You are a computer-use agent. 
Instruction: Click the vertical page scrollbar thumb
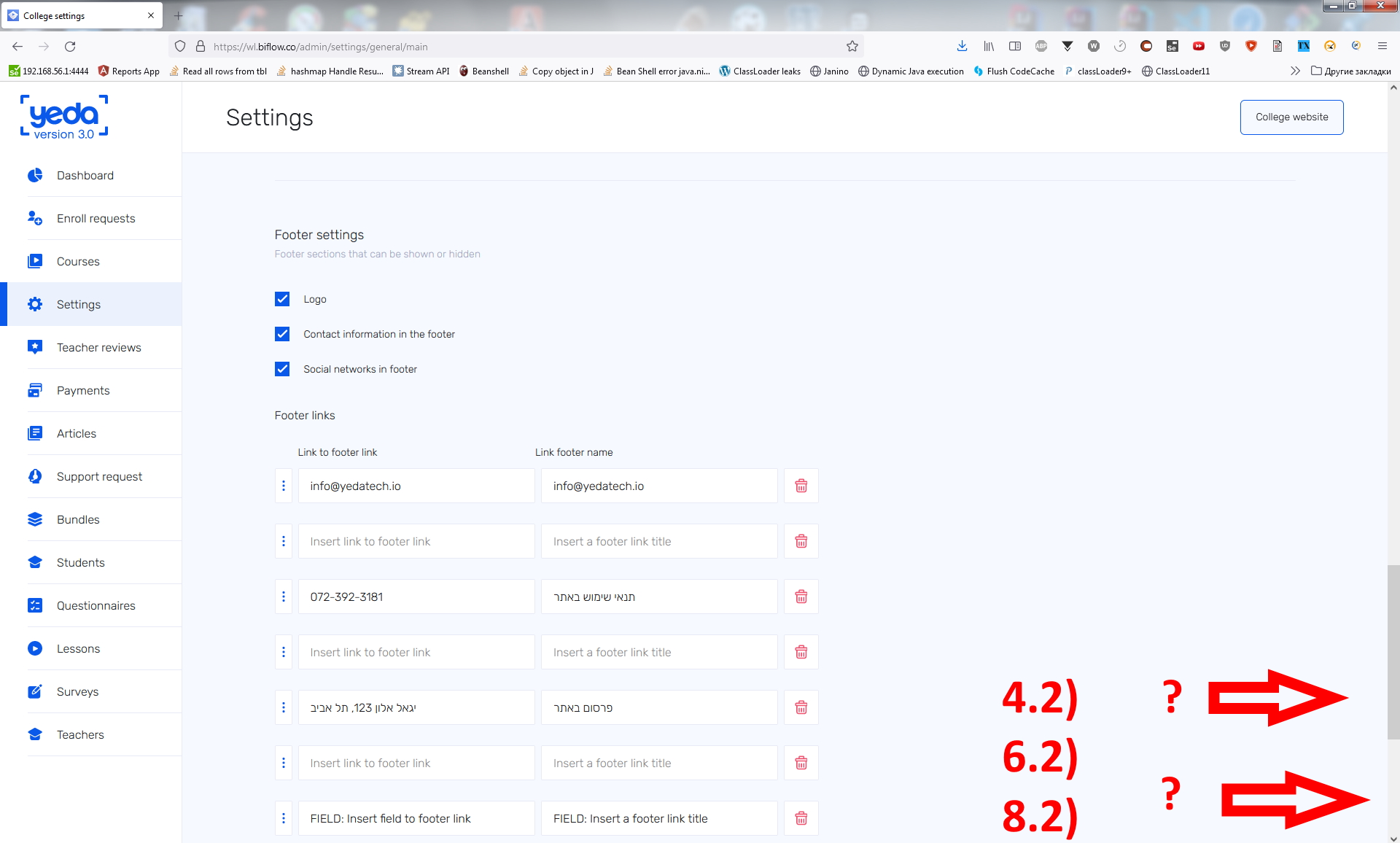click(x=1393, y=651)
